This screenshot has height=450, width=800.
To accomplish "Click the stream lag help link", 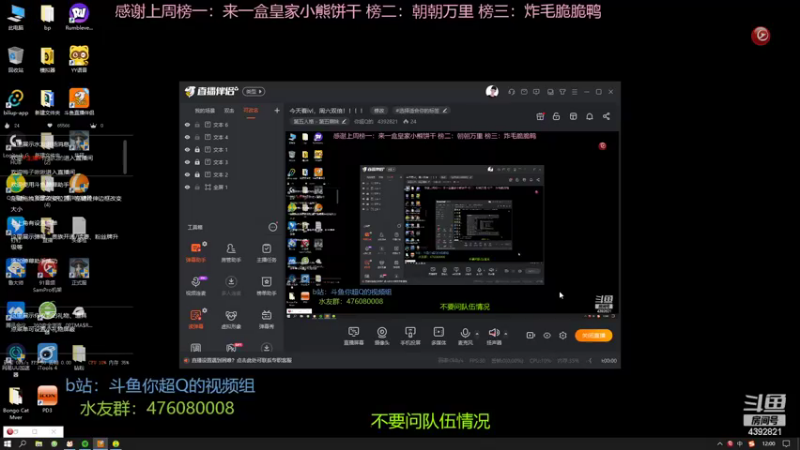I will click(x=241, y=360).
